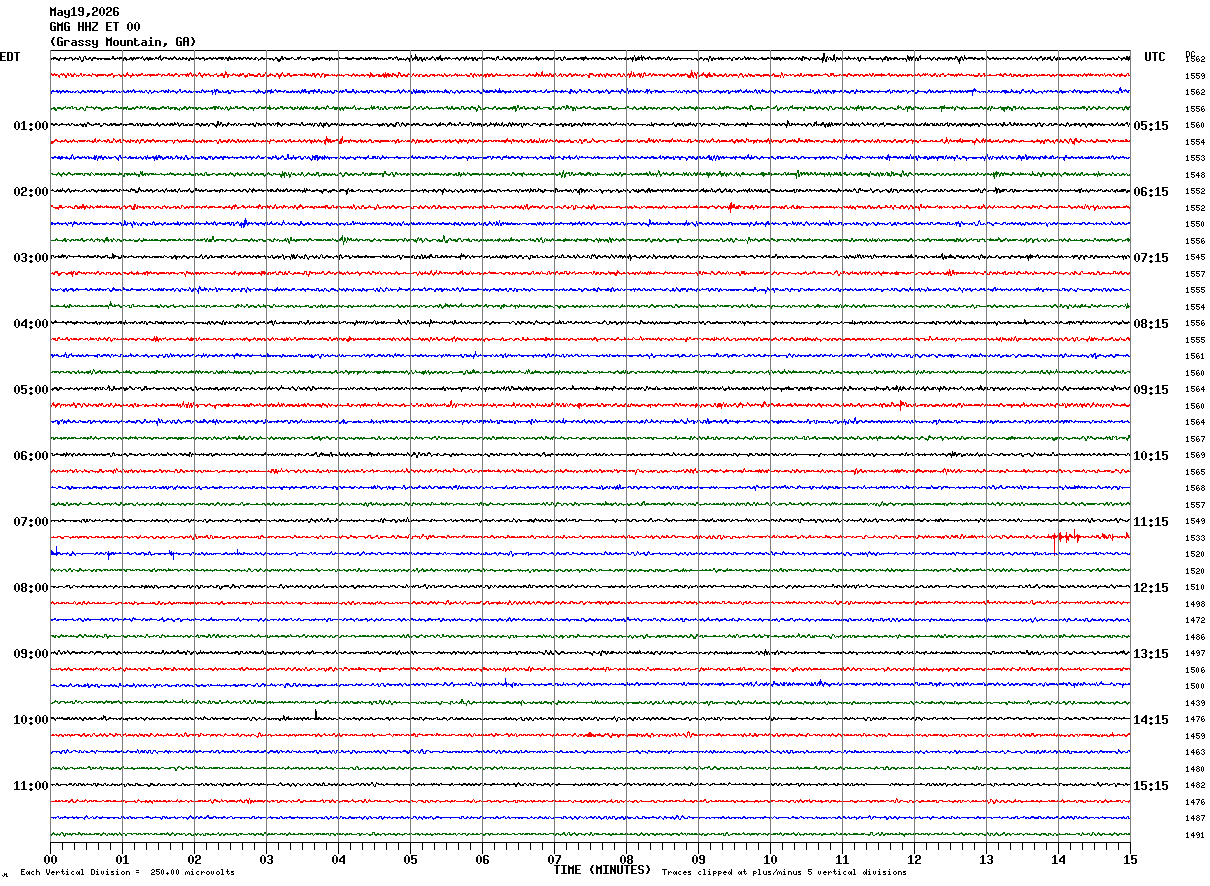Click the 07:00 EDT time label
This screenshot has height=886, width=1210.
click(30, 522)
